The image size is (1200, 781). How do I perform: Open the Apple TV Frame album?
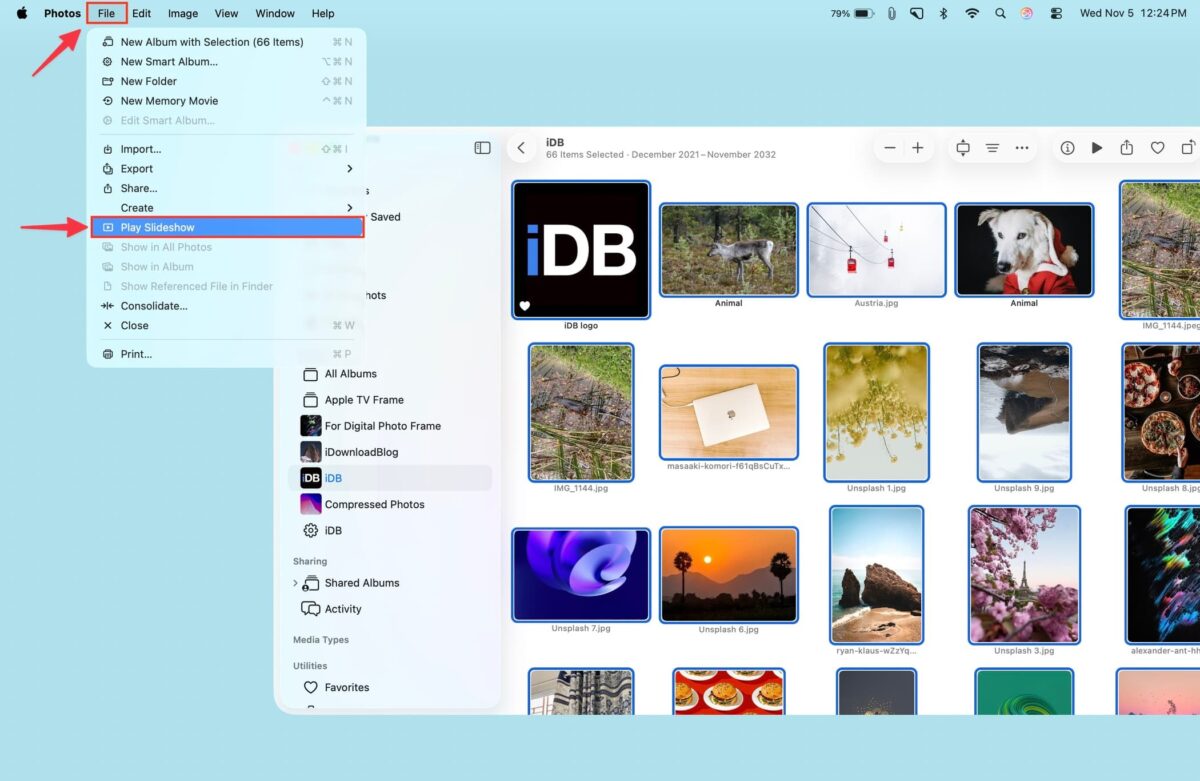click(390, 400)
